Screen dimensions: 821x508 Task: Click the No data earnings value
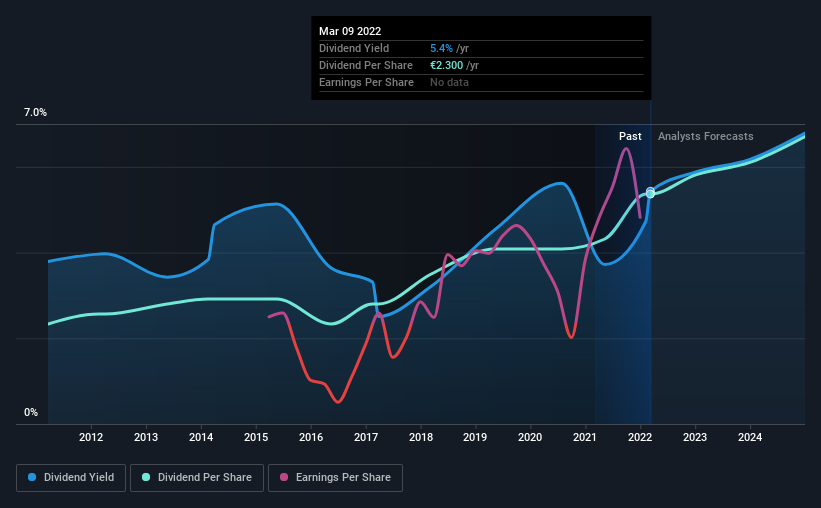click(449, 82)
